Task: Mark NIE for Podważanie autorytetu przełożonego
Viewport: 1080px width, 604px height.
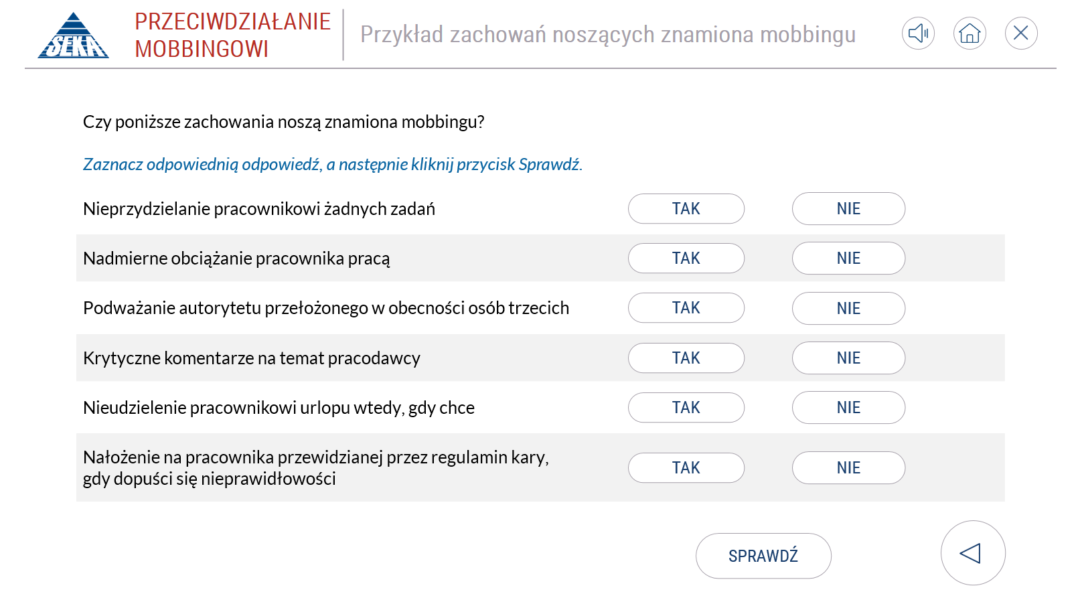Action: click(x=848, y=308)
